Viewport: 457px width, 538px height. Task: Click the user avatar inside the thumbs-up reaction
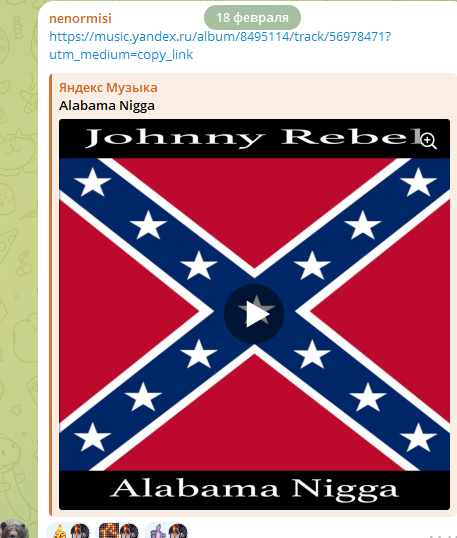coord(178,531)
